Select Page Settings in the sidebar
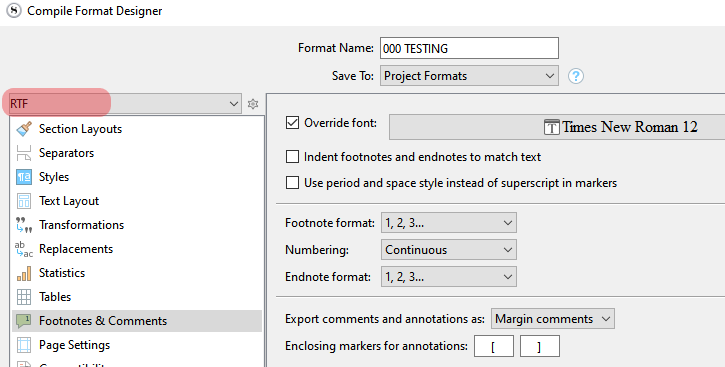 (137, 345)
